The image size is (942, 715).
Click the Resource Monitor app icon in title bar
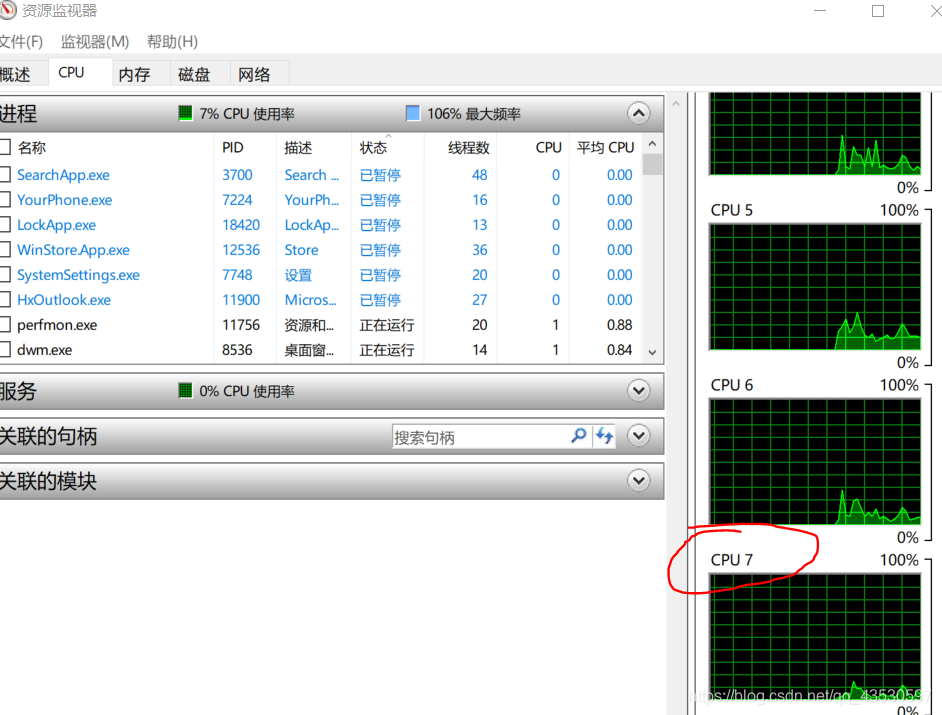coord(7,10)
